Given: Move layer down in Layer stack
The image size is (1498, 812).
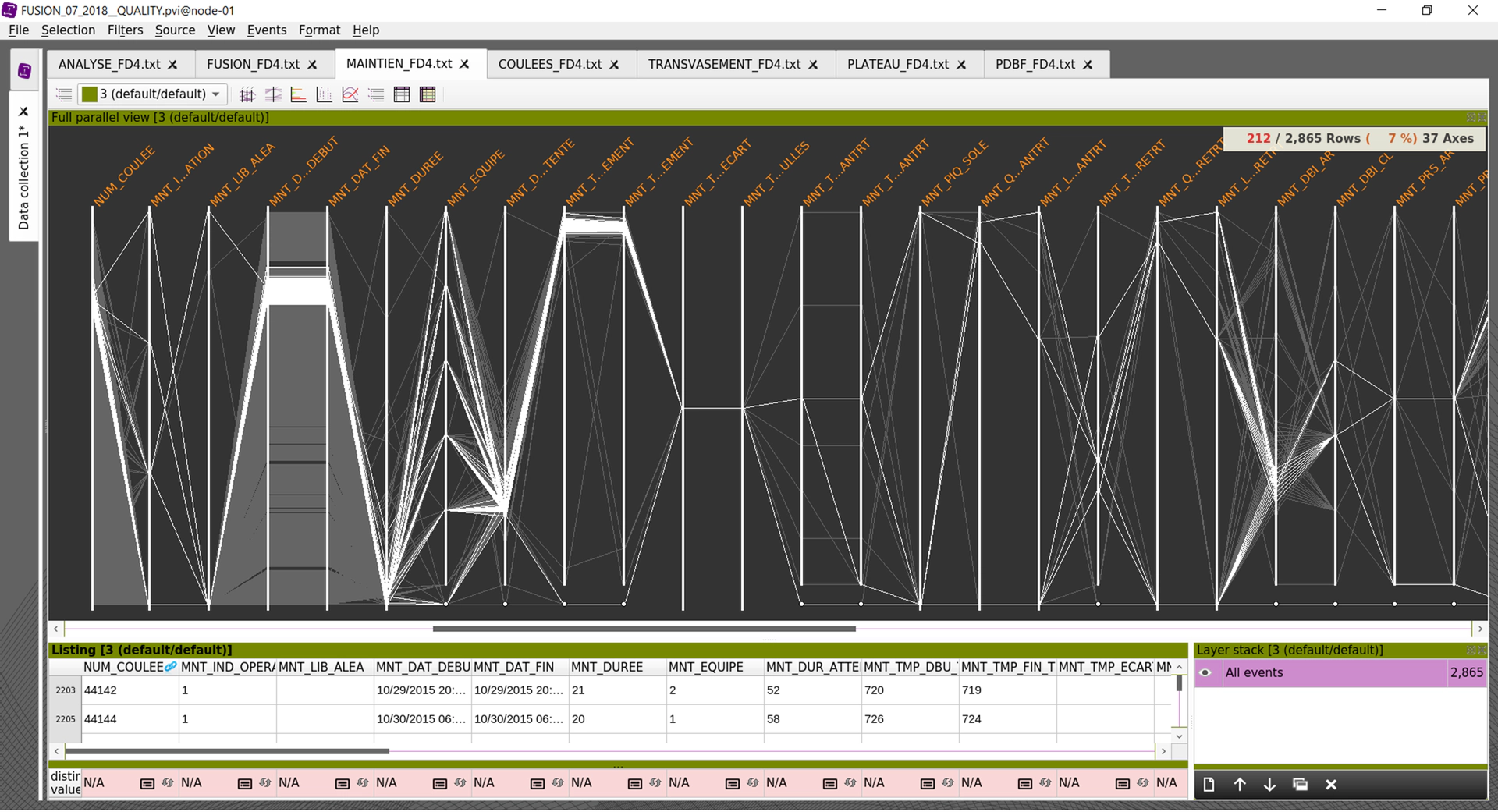Looking at the screenshot, I should point(1269,785).
